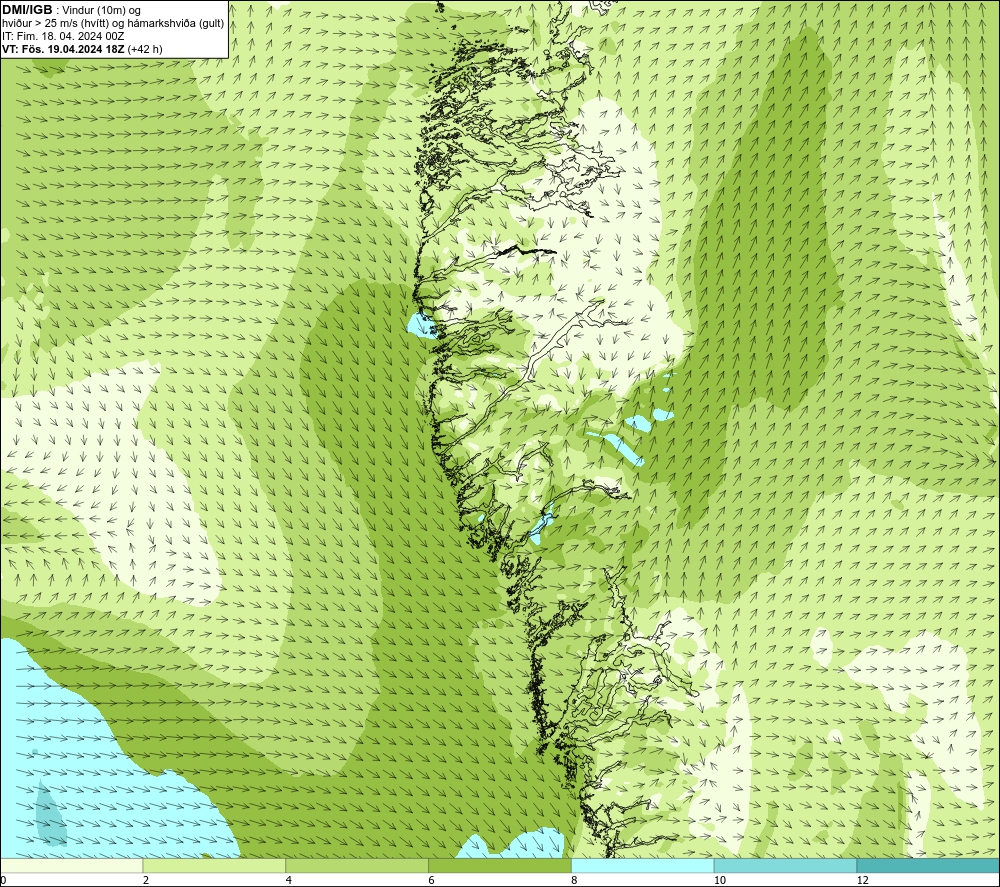Click the 0–2 m/s palest color bar segment
The height and width of the screenshot is (887, 1000).
71,865
